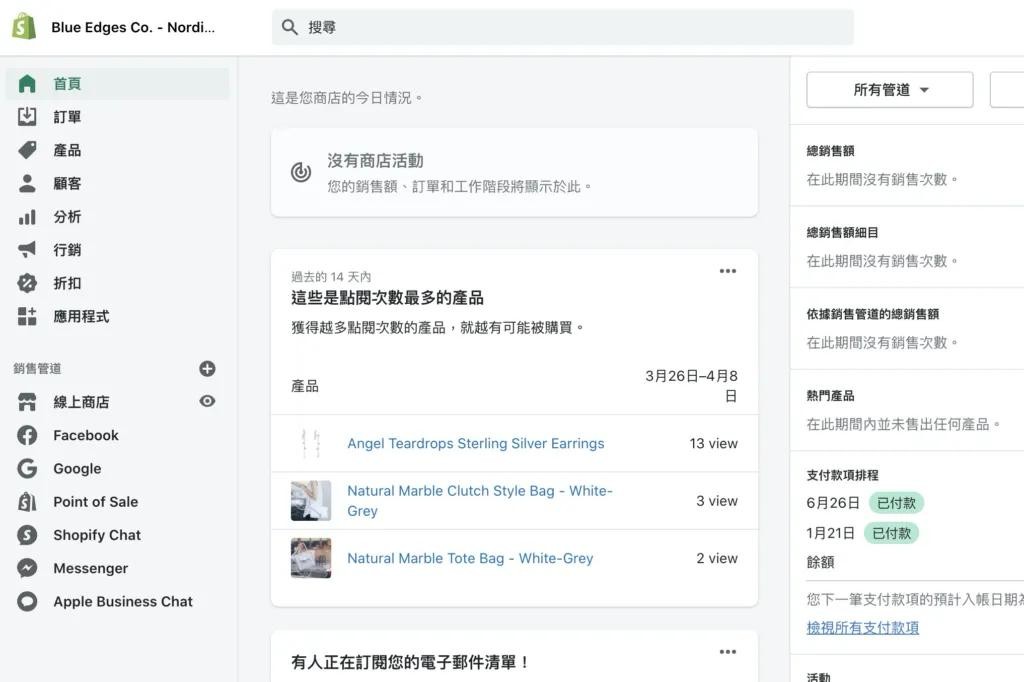Click the Point of Sale bag icon
This screenshot has width=1024, height=682.
tap(27, 502)
